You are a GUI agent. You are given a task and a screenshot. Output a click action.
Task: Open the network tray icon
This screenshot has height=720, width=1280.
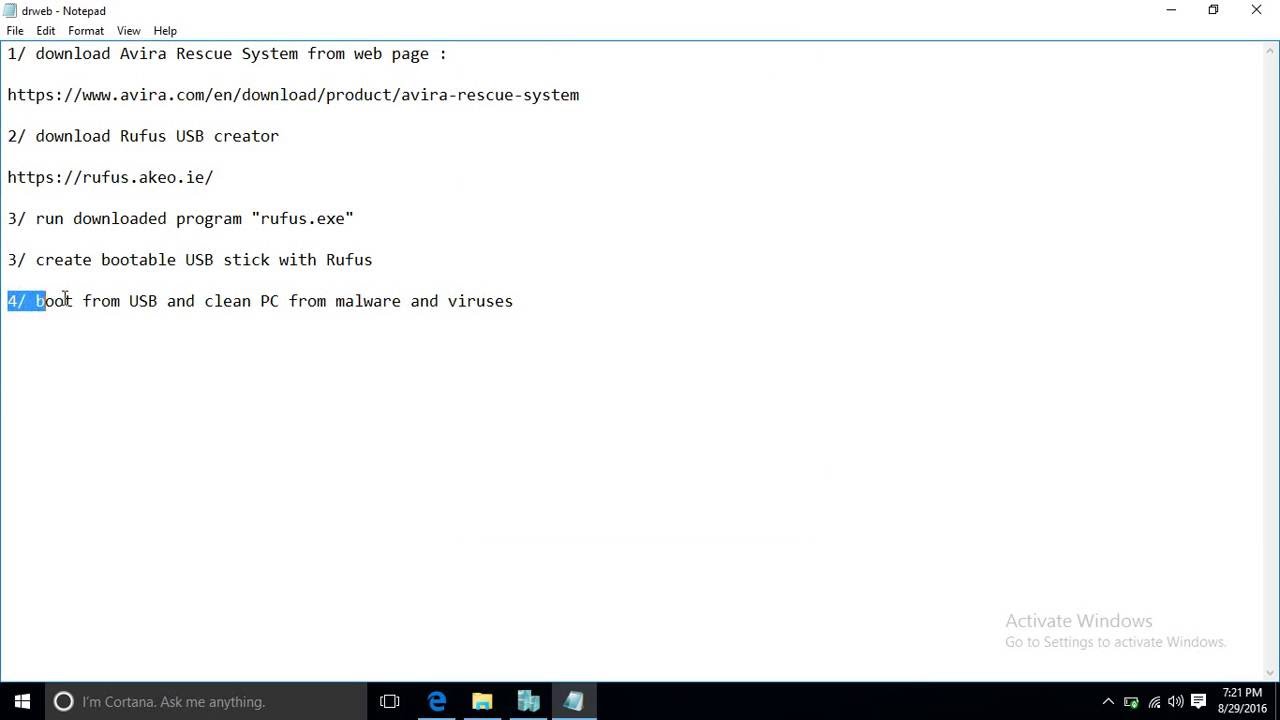[1154, 702]
